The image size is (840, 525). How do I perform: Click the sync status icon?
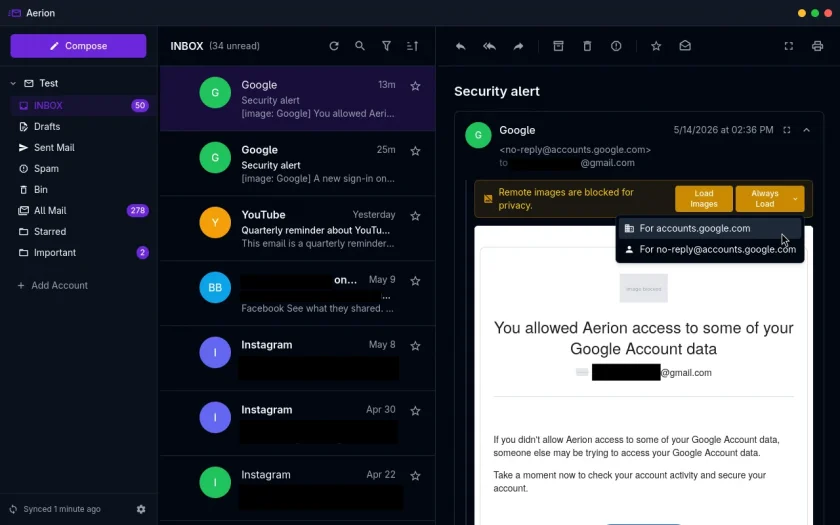[13, 509]
